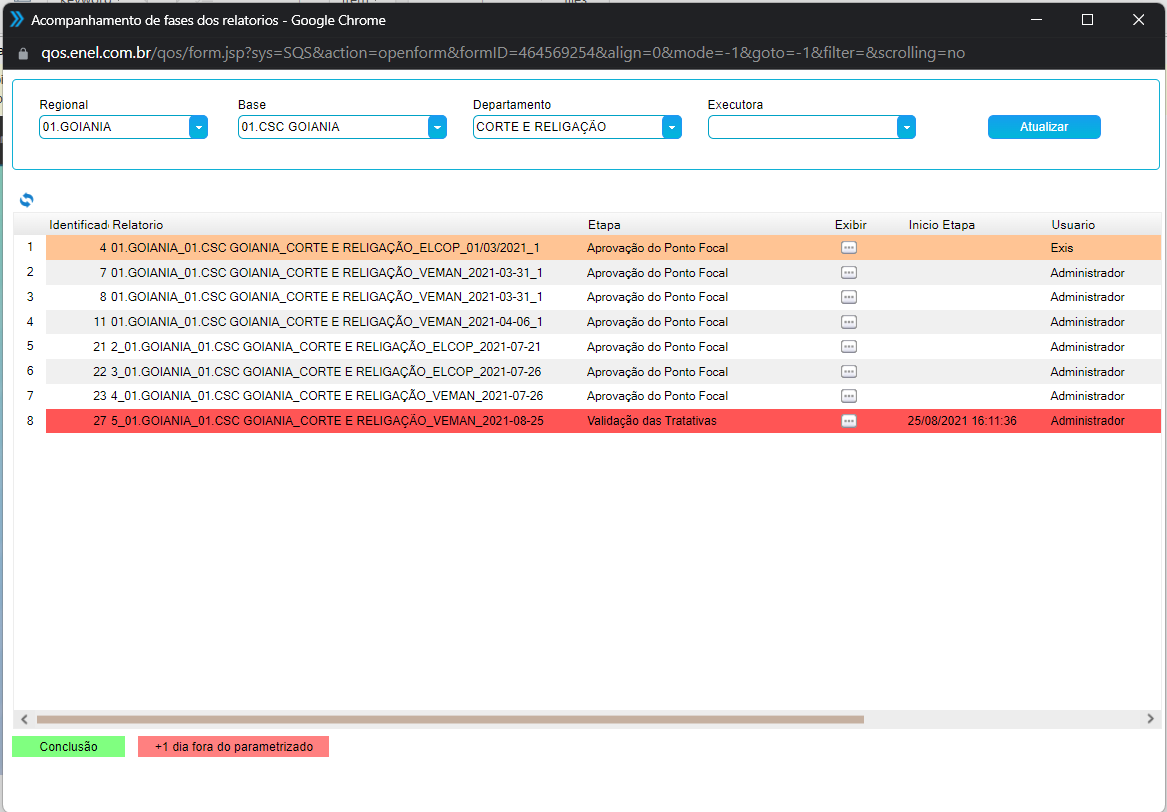Click the lock icon in address bar

click(24, 53)
